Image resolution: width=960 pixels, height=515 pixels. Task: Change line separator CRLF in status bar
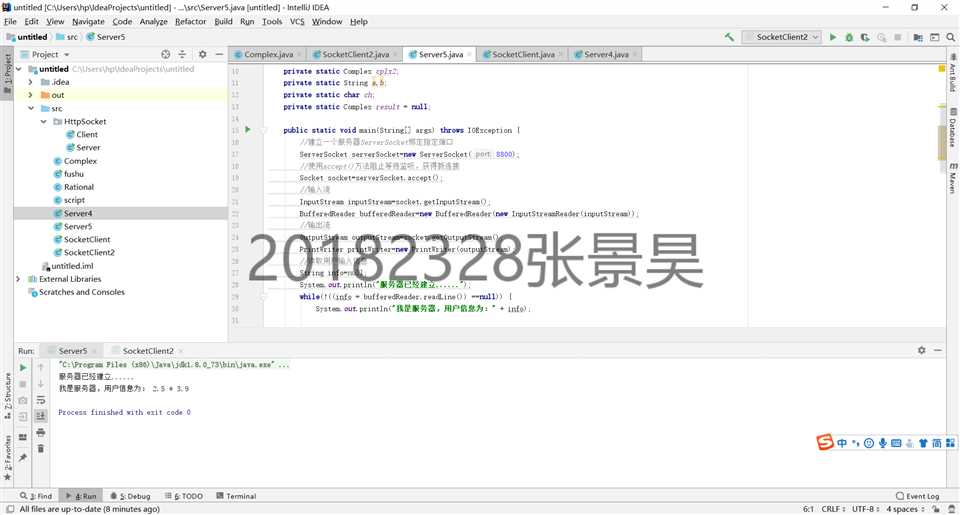tap(833, 509)
